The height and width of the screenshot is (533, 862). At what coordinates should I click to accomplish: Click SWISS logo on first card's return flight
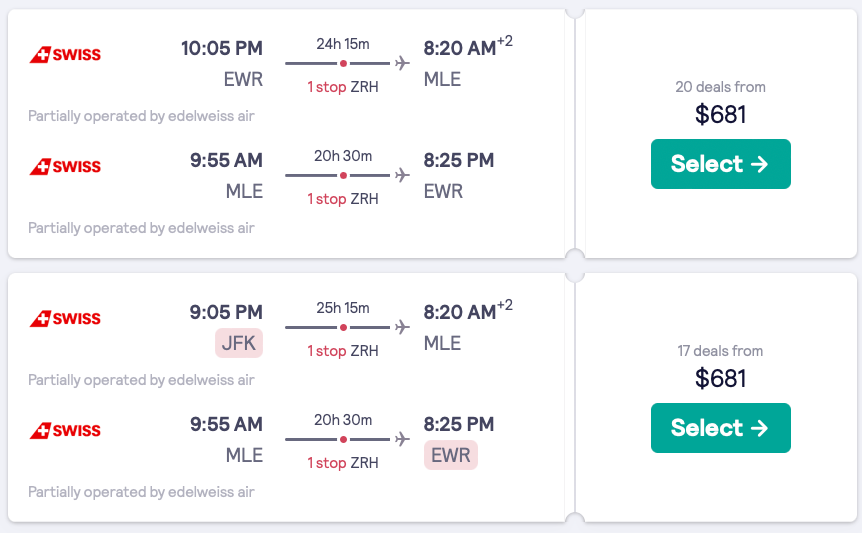tap(65, 167)
